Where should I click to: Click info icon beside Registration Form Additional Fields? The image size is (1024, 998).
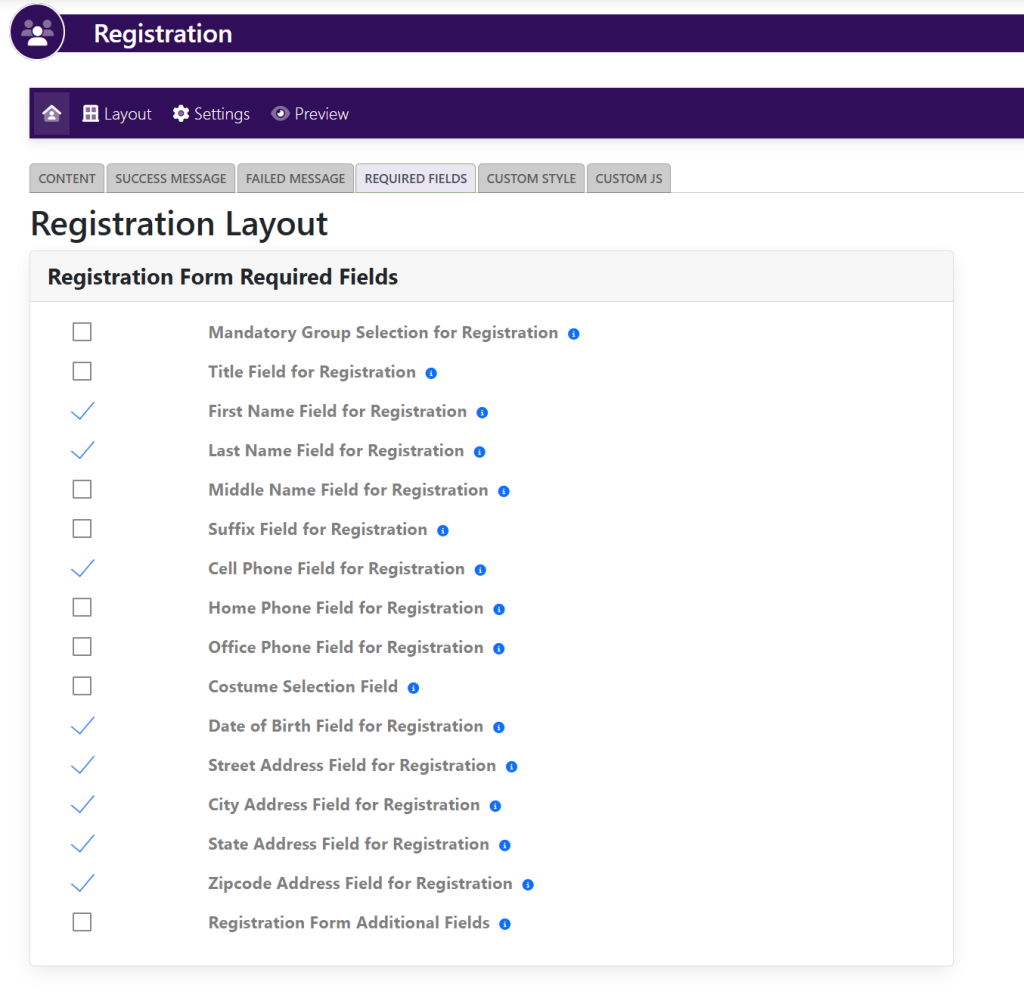[x=505, y=924]
